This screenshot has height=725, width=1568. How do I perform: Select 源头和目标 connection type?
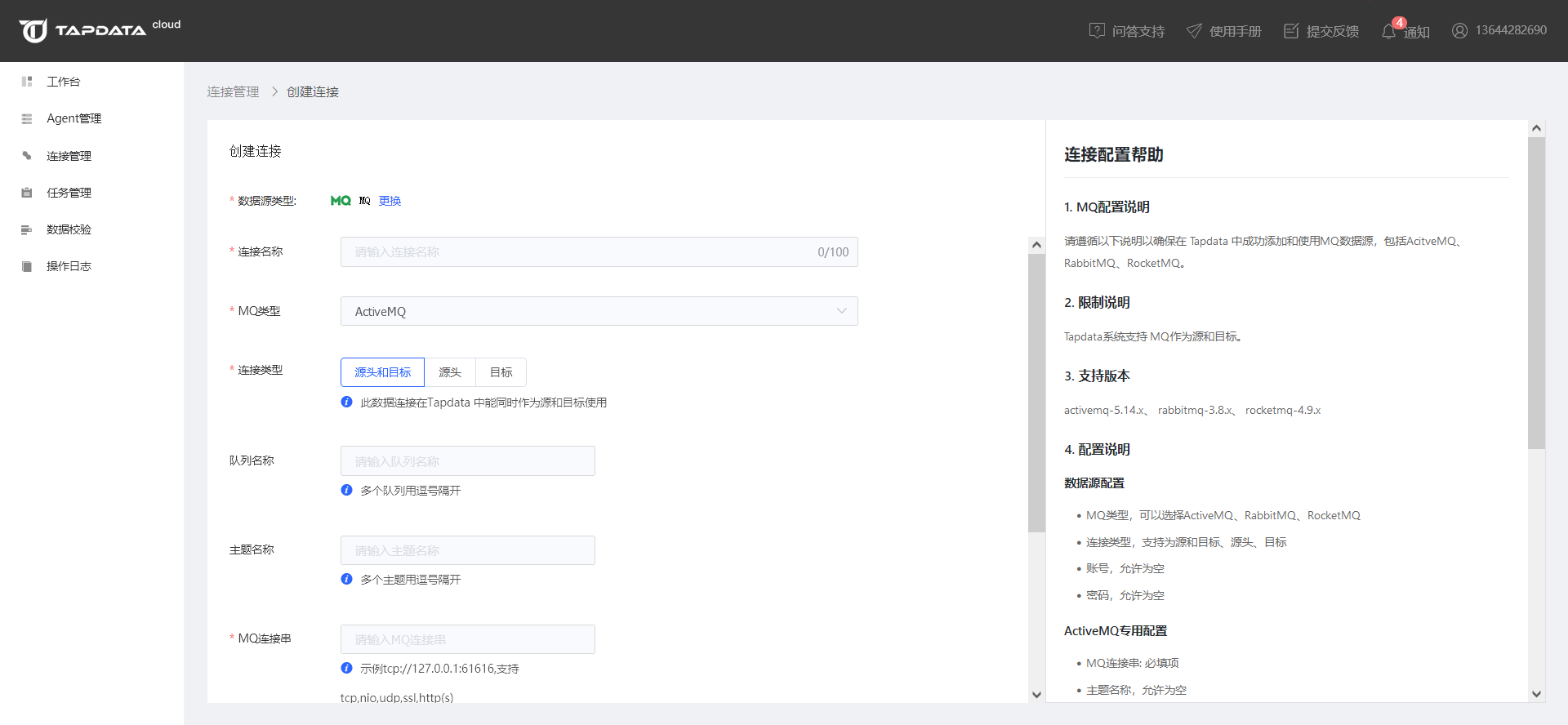(x=382, y=372)
